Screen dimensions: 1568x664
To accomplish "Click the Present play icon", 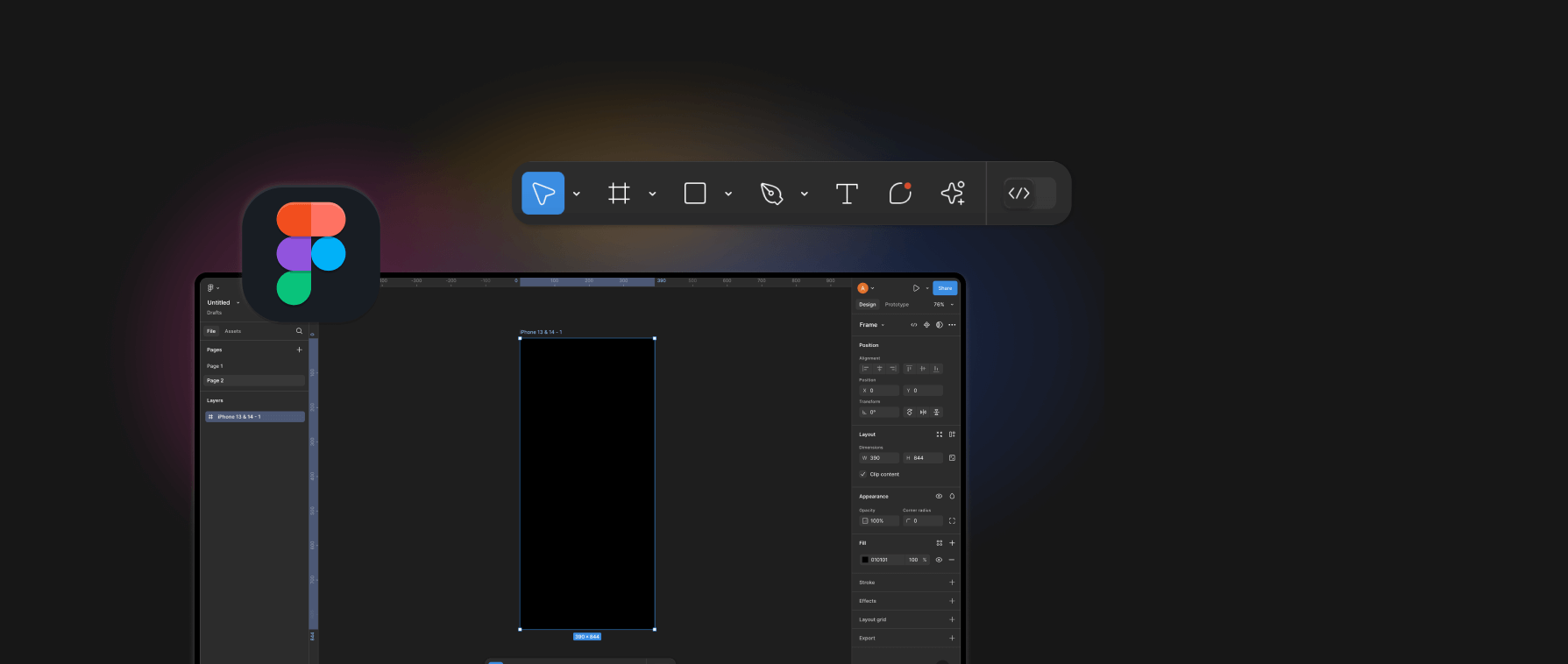I will pyautogui.click(x=916, y=288).
